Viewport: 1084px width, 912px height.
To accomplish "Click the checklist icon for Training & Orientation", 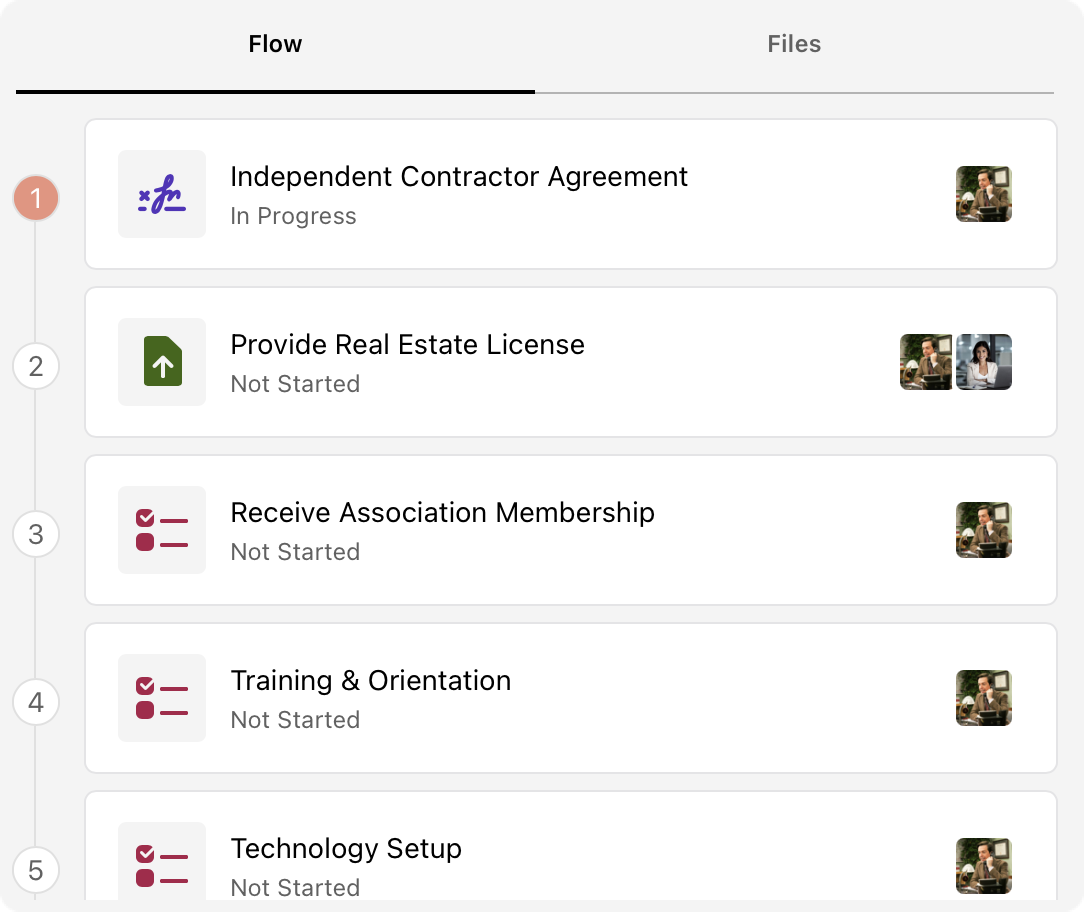I will coord(162,698).
